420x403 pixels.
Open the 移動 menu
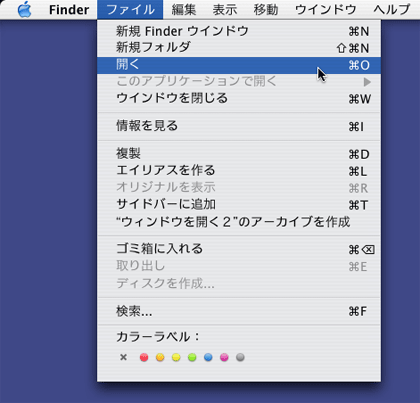(x=266, y=10)
